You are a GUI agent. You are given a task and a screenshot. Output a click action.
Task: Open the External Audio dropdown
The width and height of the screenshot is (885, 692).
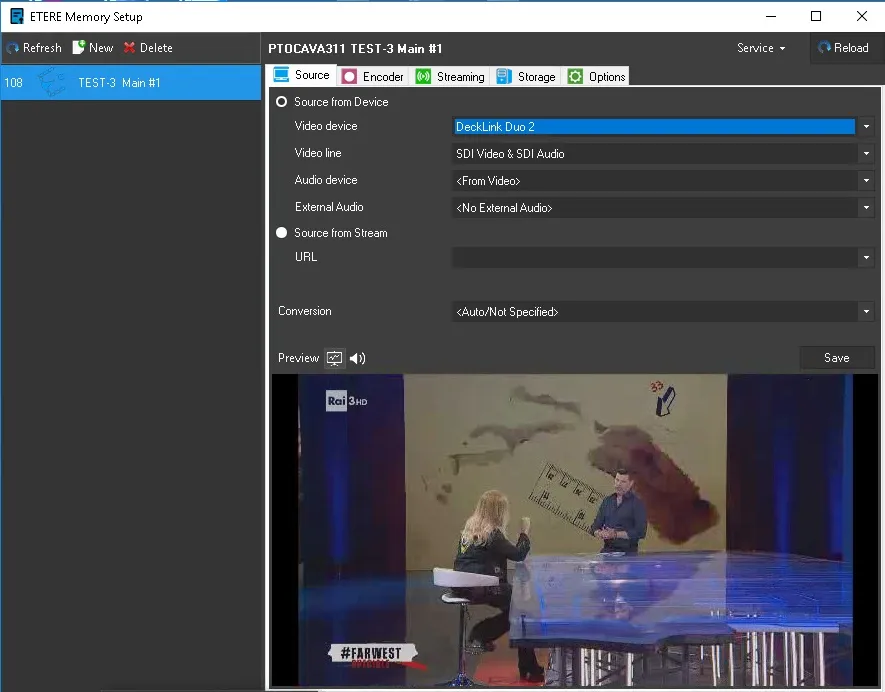[866, 208]
